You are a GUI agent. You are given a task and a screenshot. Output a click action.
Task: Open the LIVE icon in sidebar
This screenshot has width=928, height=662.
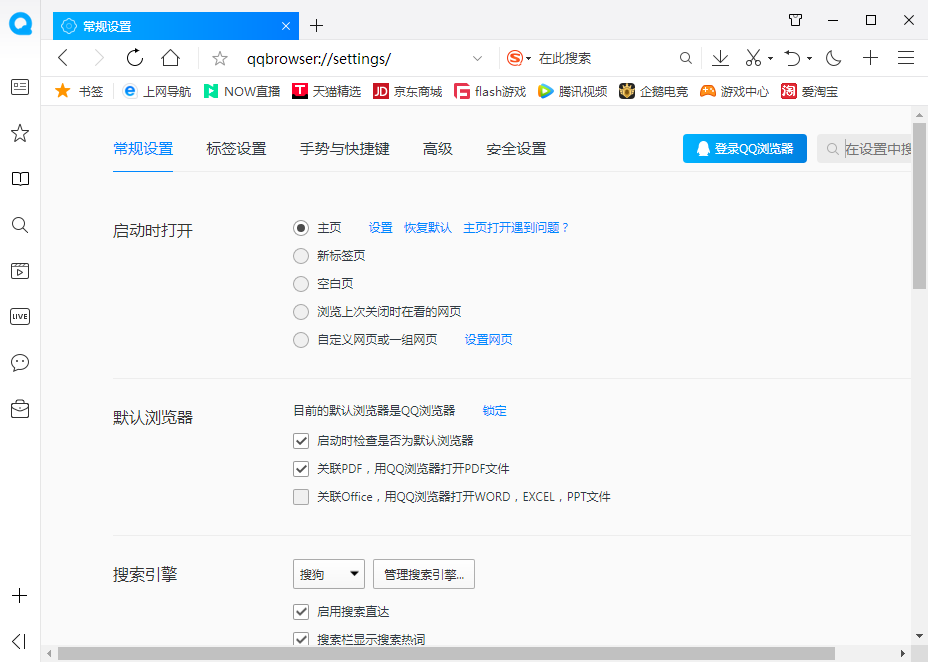pos(19,316)
